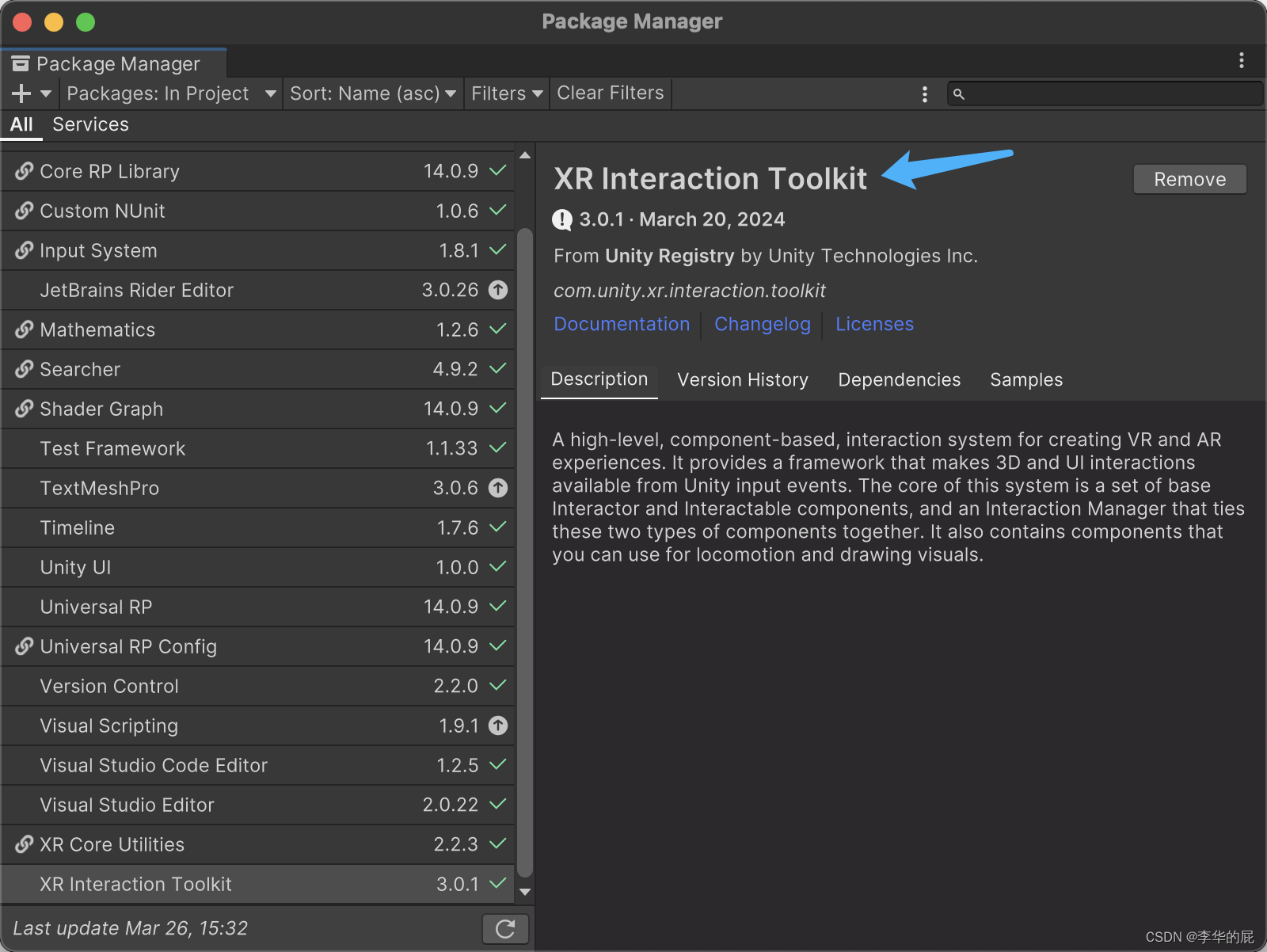This screenshot has height=952, width=1267.
Task: Select the Unity UI package row
Action: tap(257, 567)
